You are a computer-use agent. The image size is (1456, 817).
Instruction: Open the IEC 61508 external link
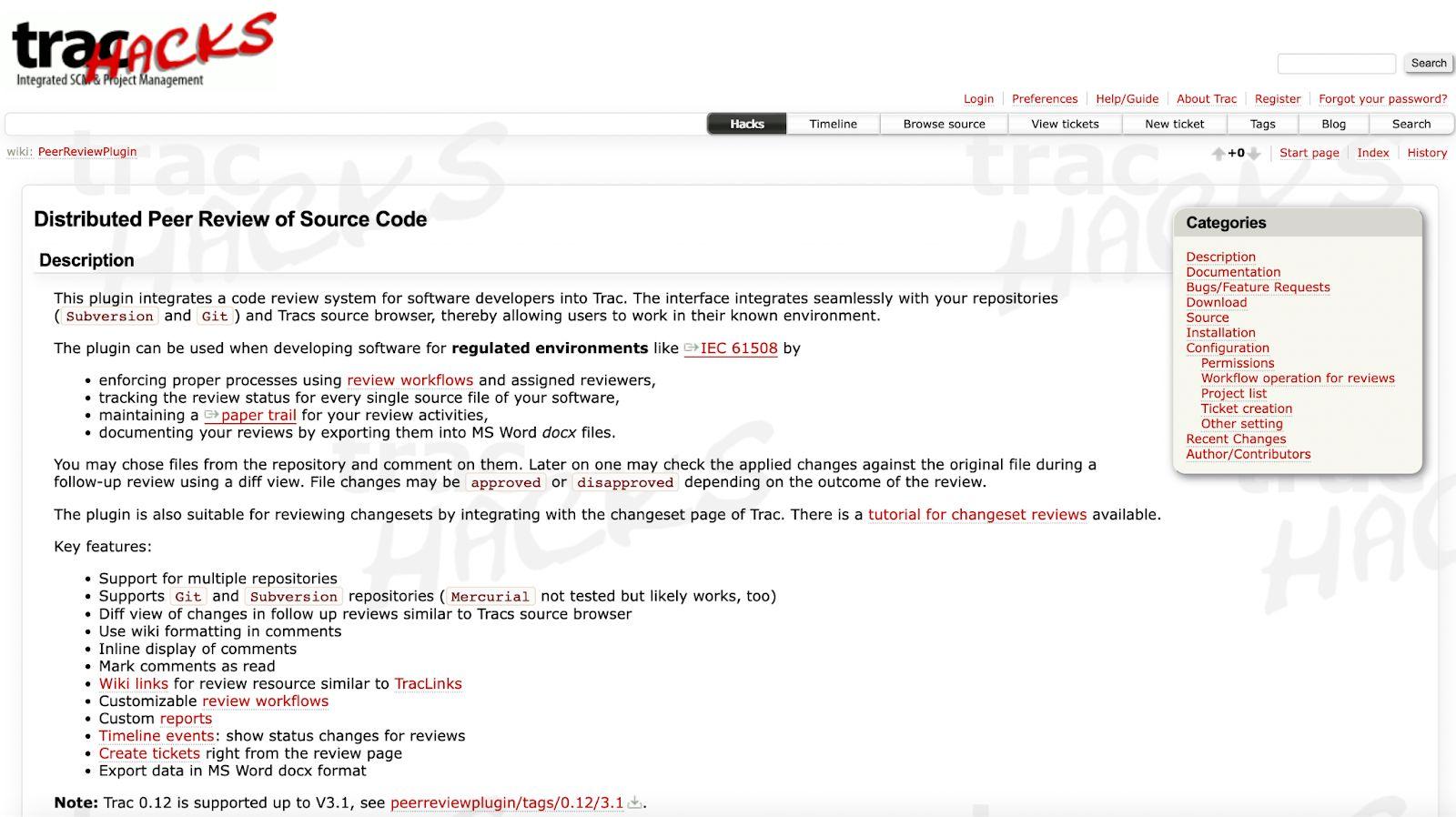[x=731, y=348]
